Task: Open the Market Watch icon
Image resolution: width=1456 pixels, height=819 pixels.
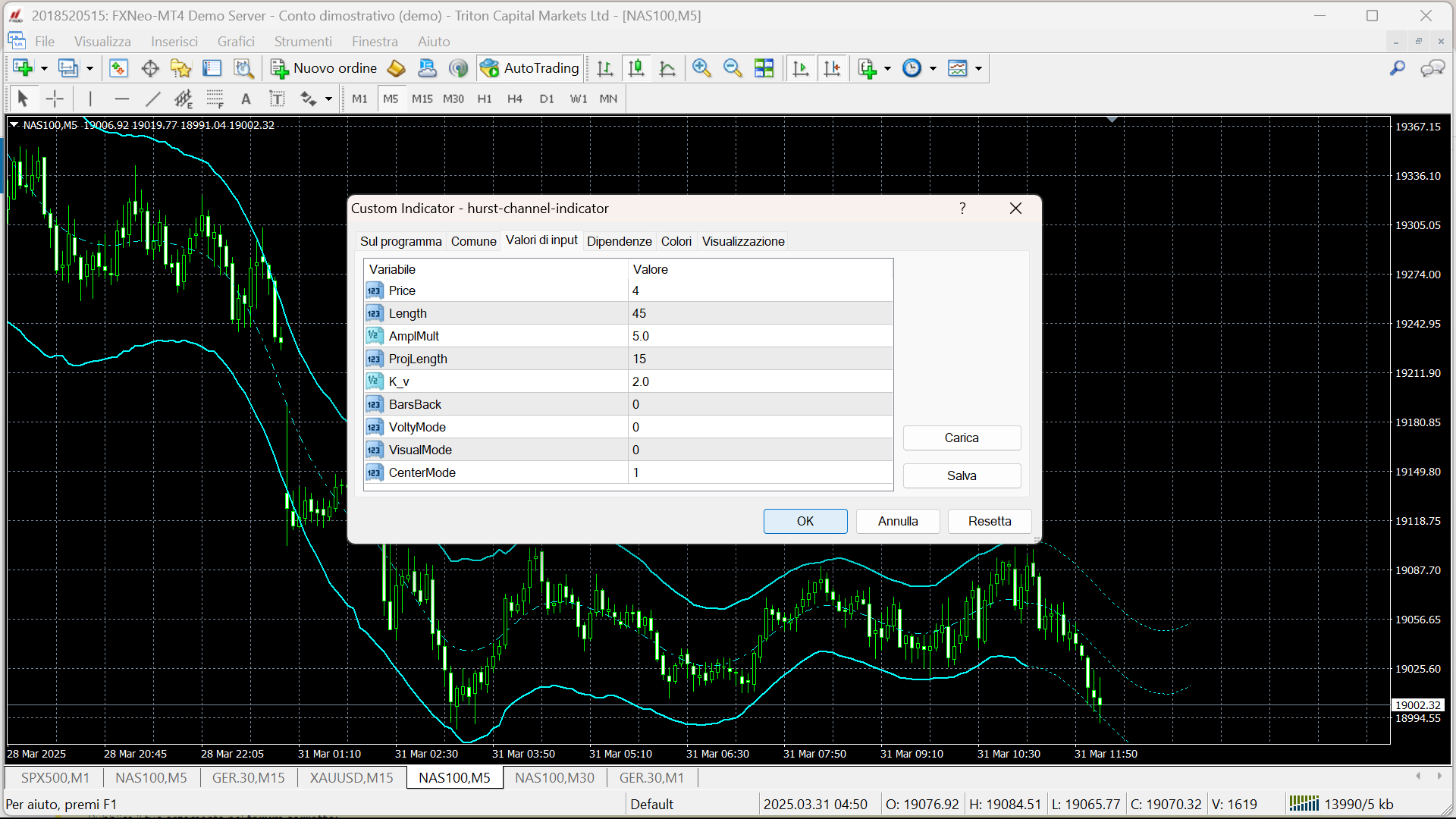Action: pos(118,68)
